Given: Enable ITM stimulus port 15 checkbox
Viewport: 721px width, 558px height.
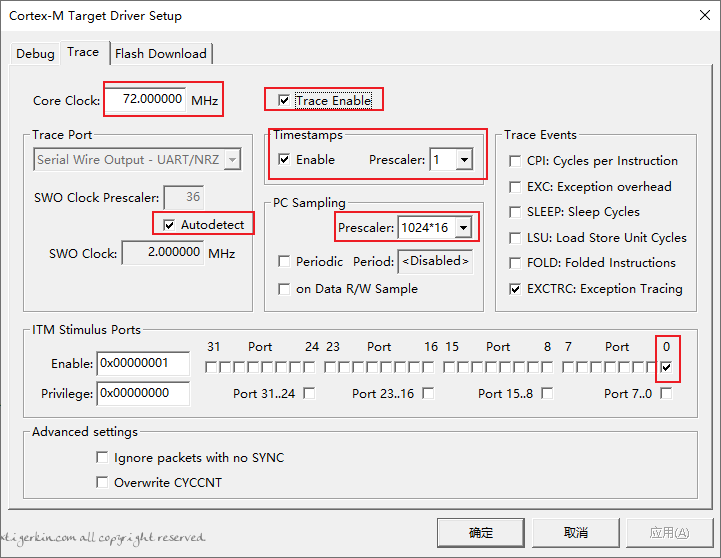Looking at the screenshot, I should (449, 367).
